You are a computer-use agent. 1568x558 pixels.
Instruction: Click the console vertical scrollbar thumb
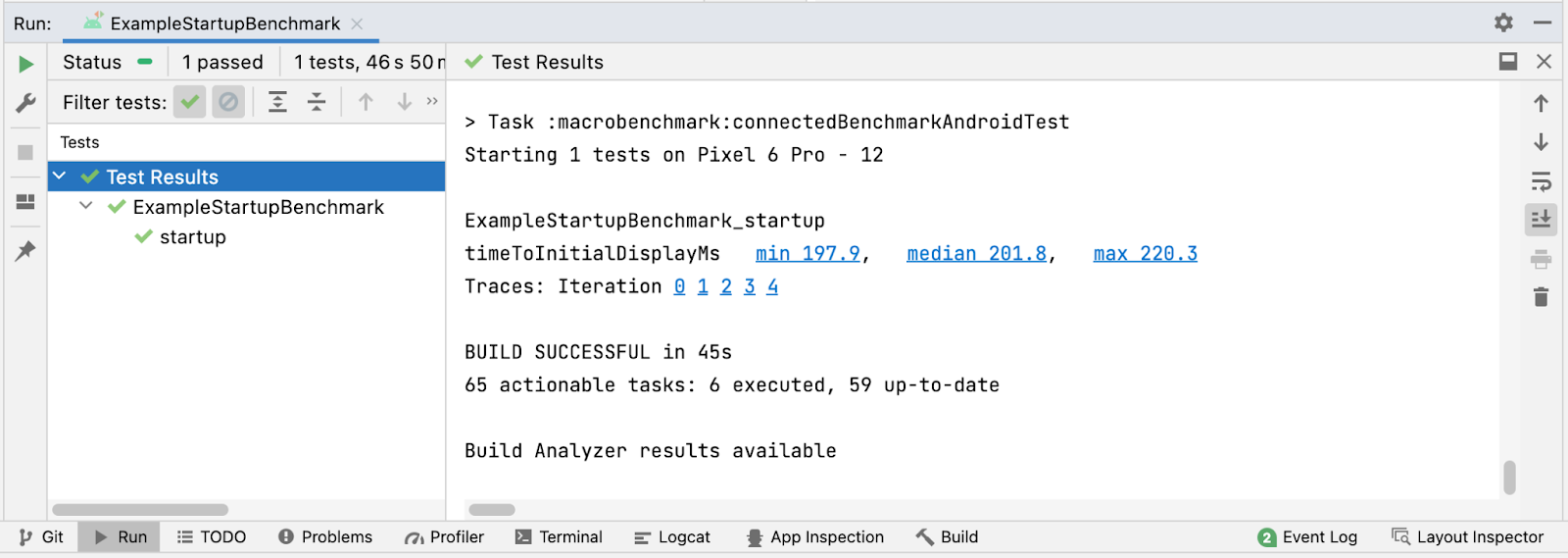[1509, 478]
